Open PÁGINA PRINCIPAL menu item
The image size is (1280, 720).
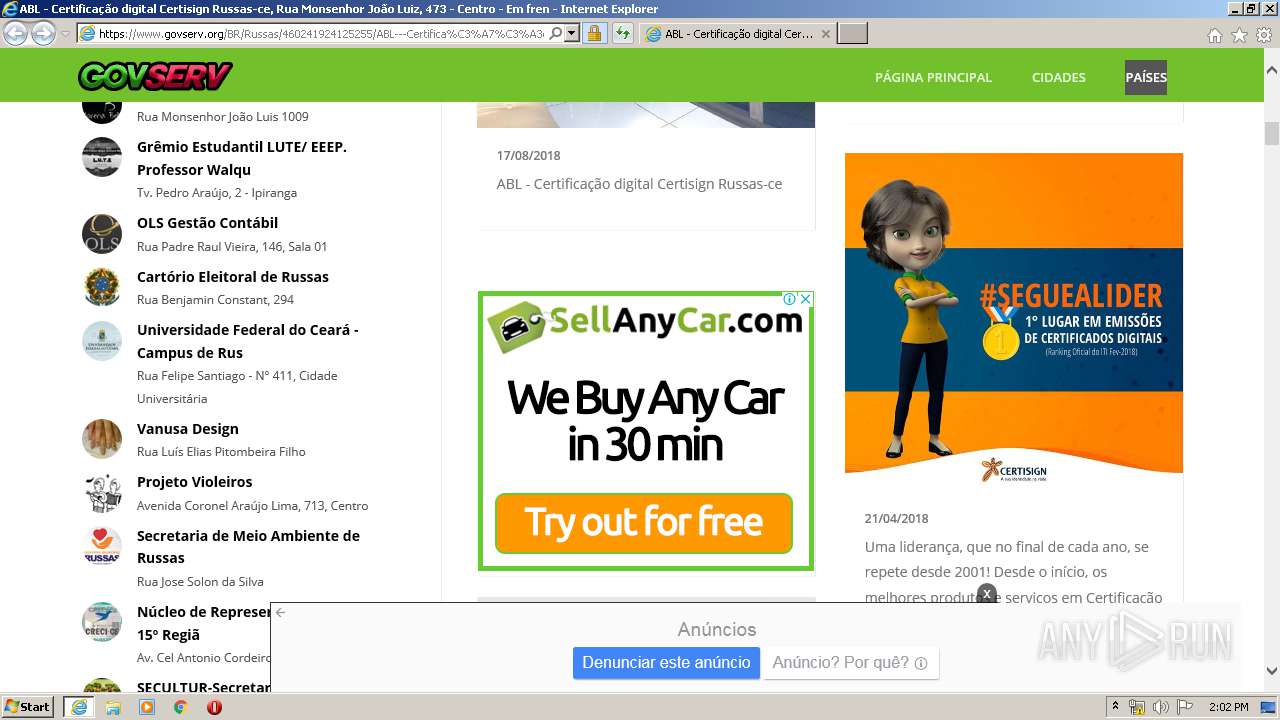(x=933, y=77)
